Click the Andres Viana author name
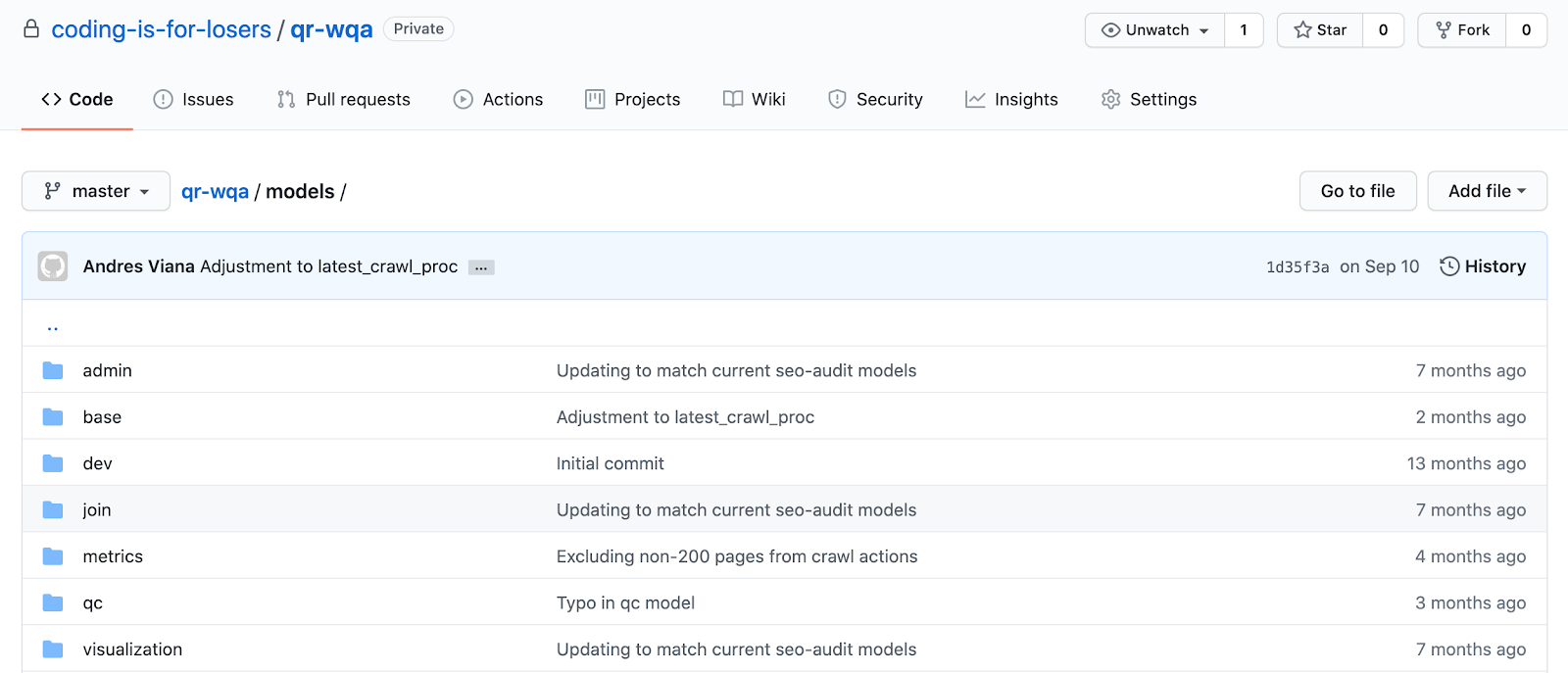The image size is (1568, 673). coord(138,266)
